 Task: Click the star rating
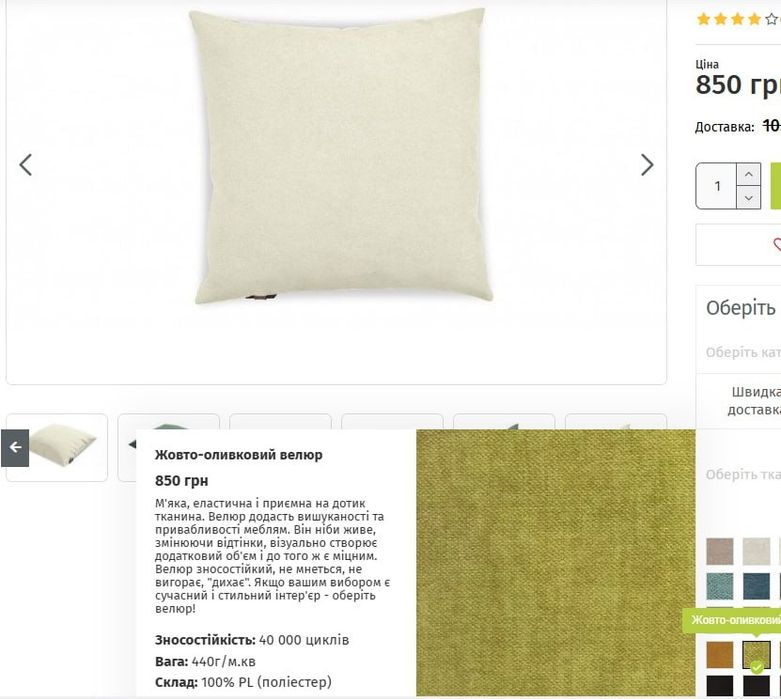(x=738, y=19)
